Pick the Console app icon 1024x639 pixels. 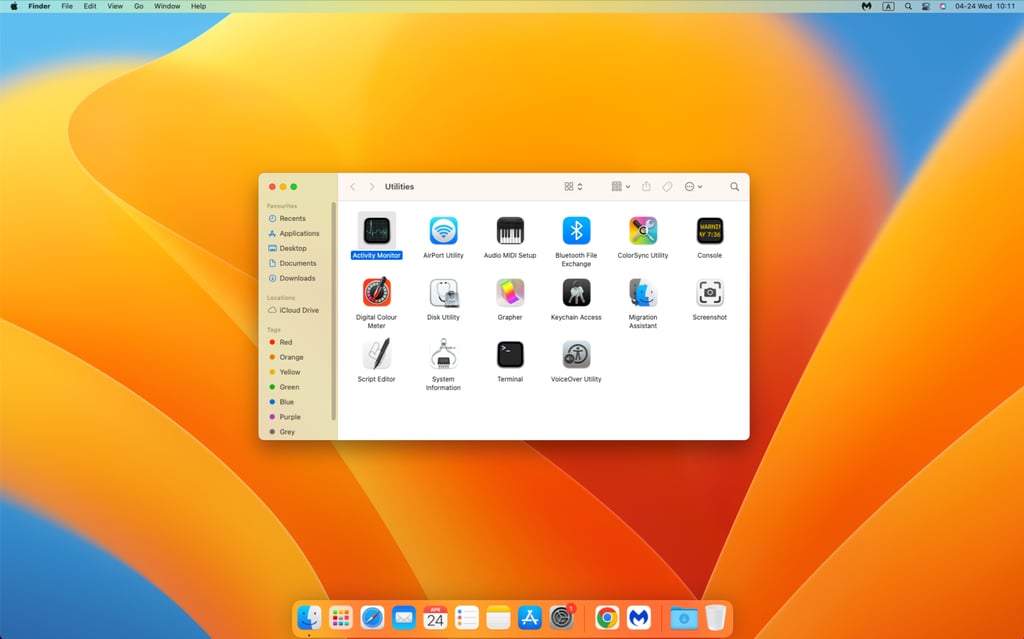pos(709,231)
